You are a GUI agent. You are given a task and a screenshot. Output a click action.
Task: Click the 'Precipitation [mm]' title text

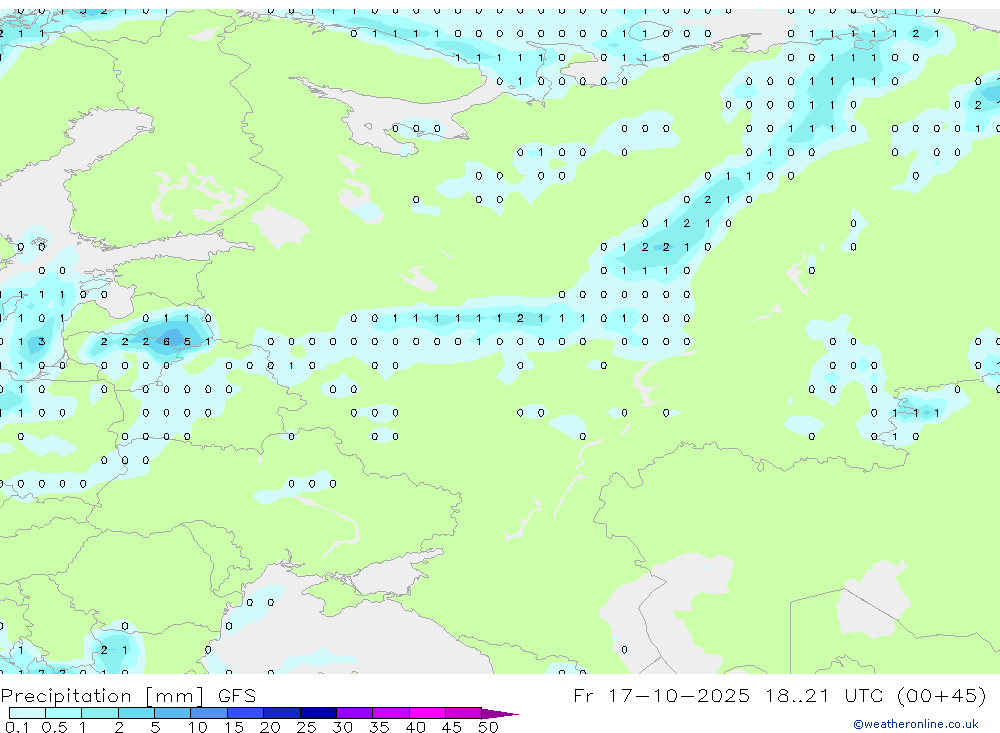(x=102, y=696)
